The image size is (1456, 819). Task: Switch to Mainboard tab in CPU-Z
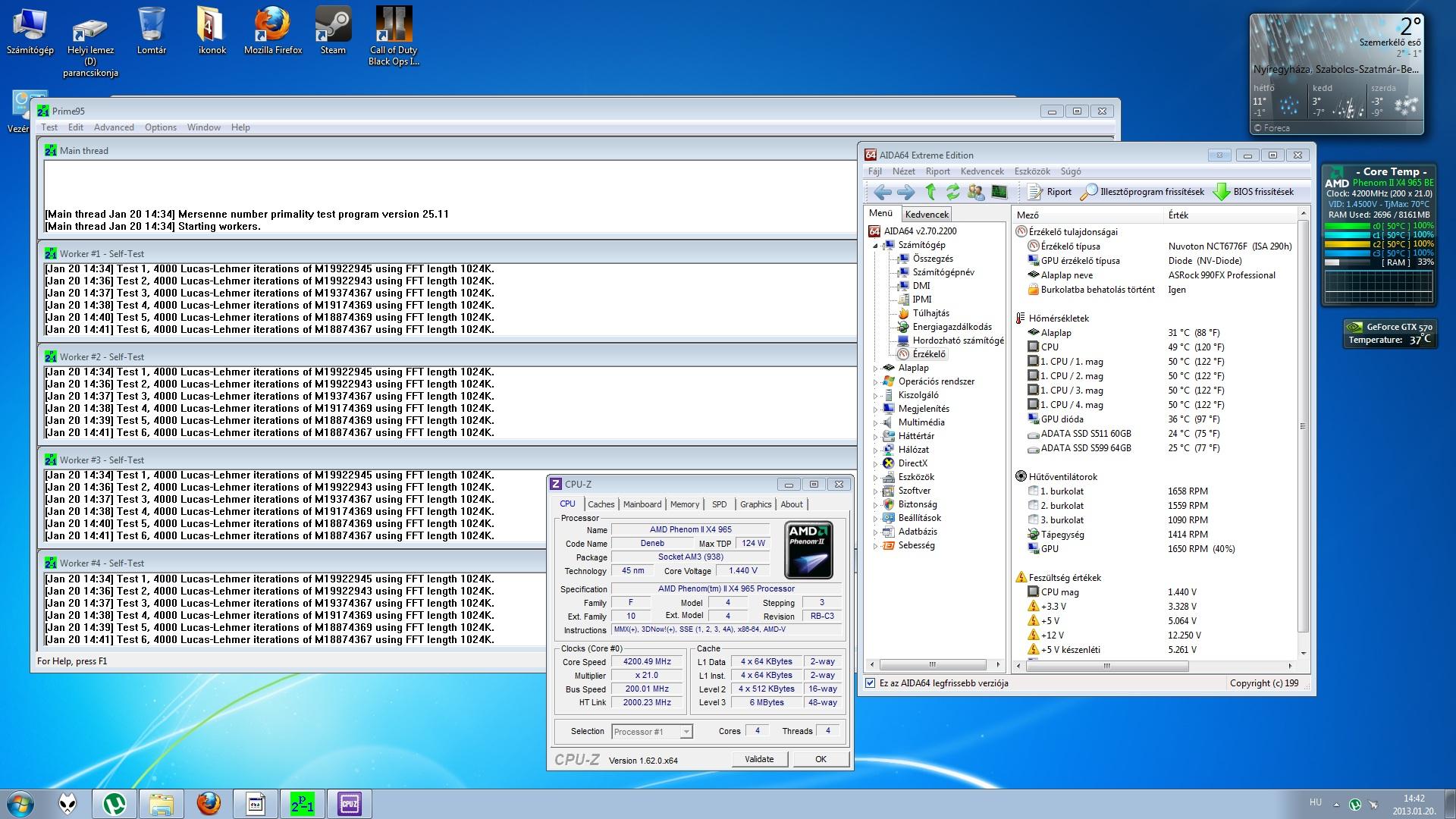pyautogui.click(x=642, y=504)
